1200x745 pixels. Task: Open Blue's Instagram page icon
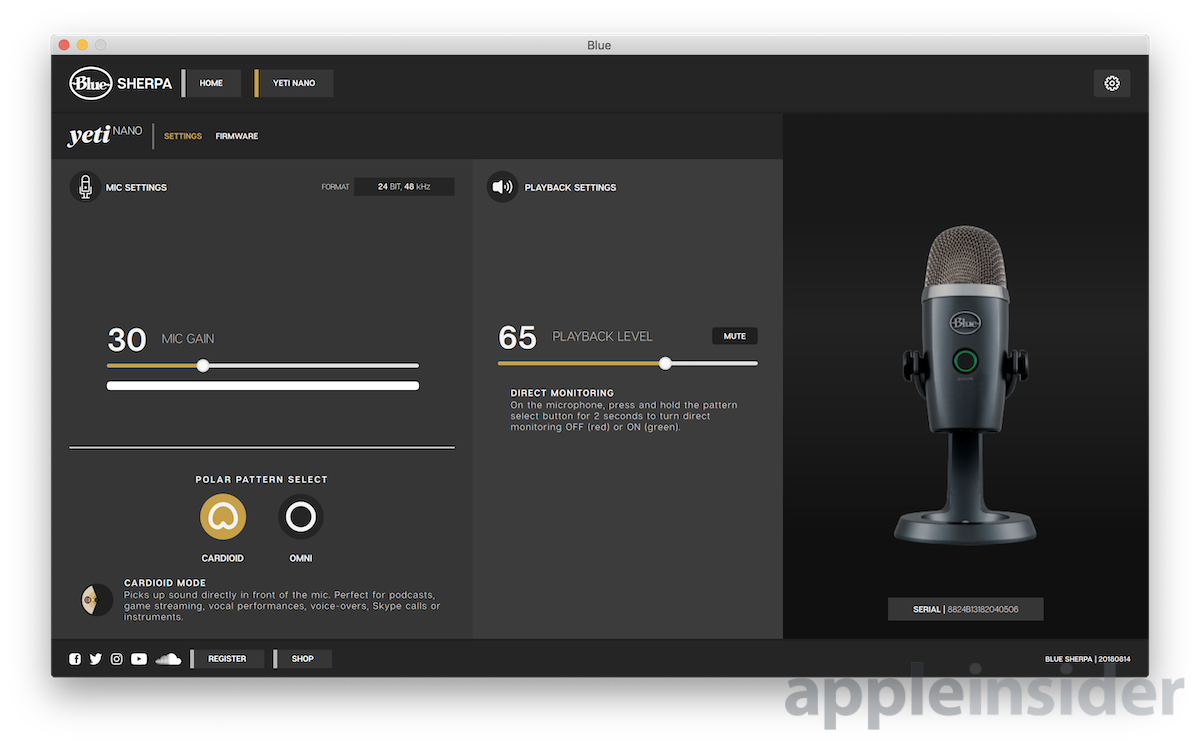pos(117,659)
